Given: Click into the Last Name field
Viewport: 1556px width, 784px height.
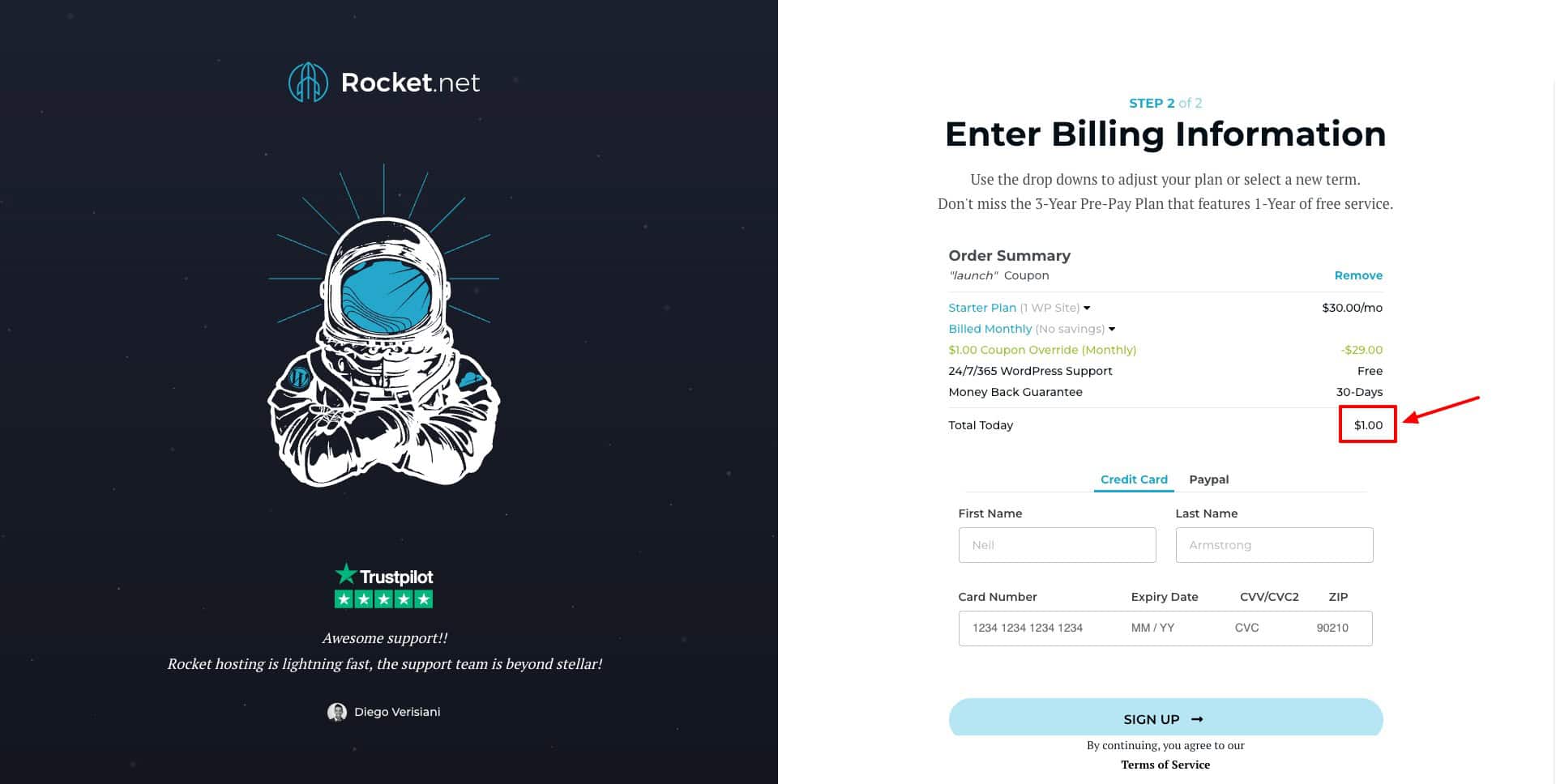Looking at the screenshot, I should pos(1274,545).
